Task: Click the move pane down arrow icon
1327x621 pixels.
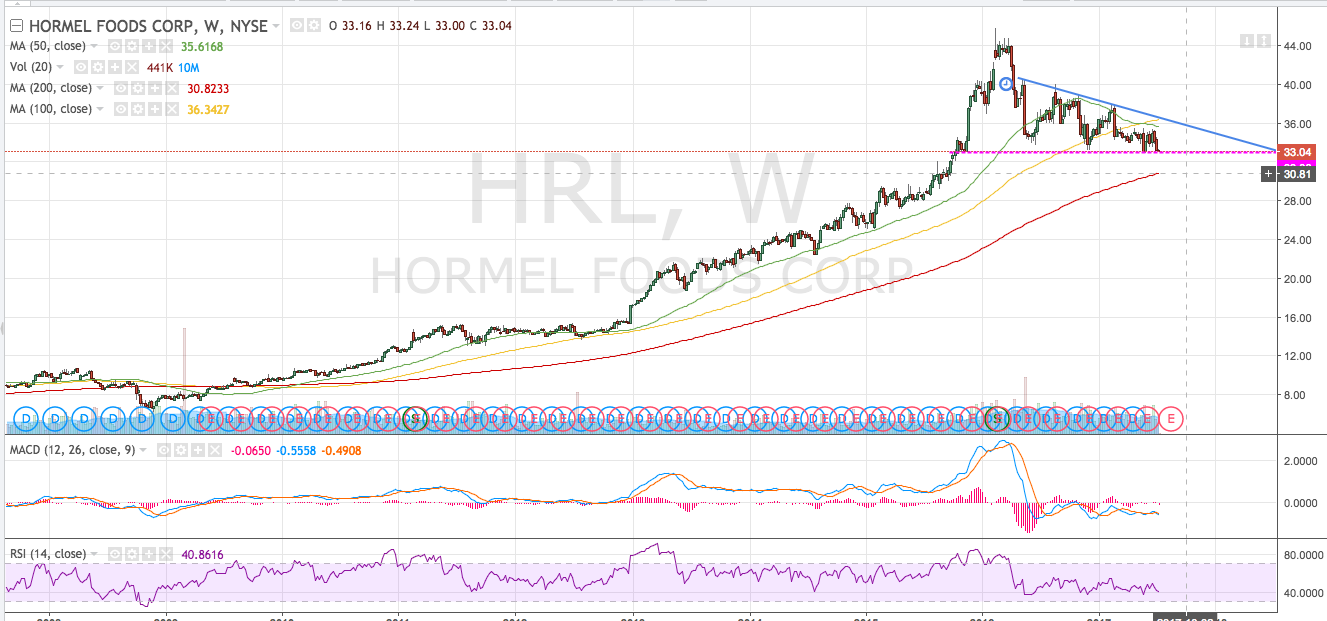Action: click(1246, 41)
